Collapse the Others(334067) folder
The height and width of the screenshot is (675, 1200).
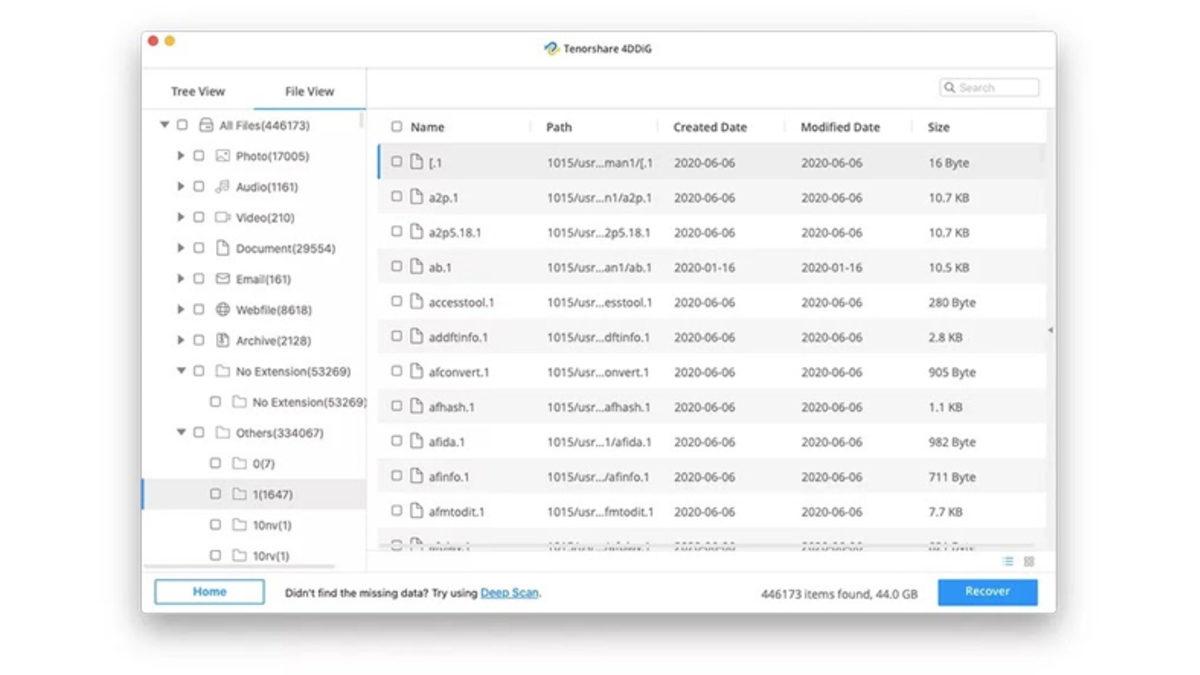(x=180, y=433)
